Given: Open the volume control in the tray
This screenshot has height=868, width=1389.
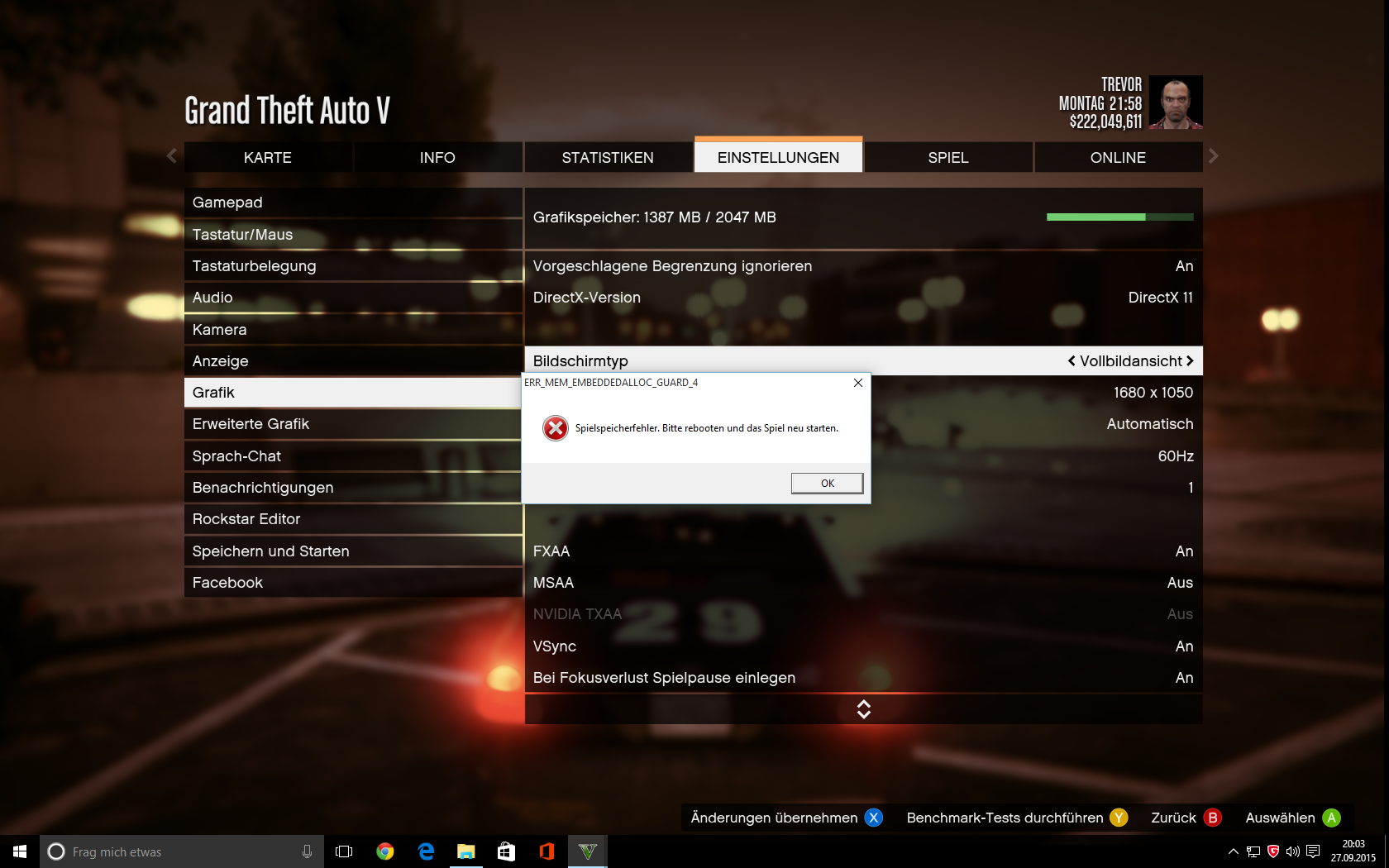Looking at the screenshot, I should coord(1293,851).
